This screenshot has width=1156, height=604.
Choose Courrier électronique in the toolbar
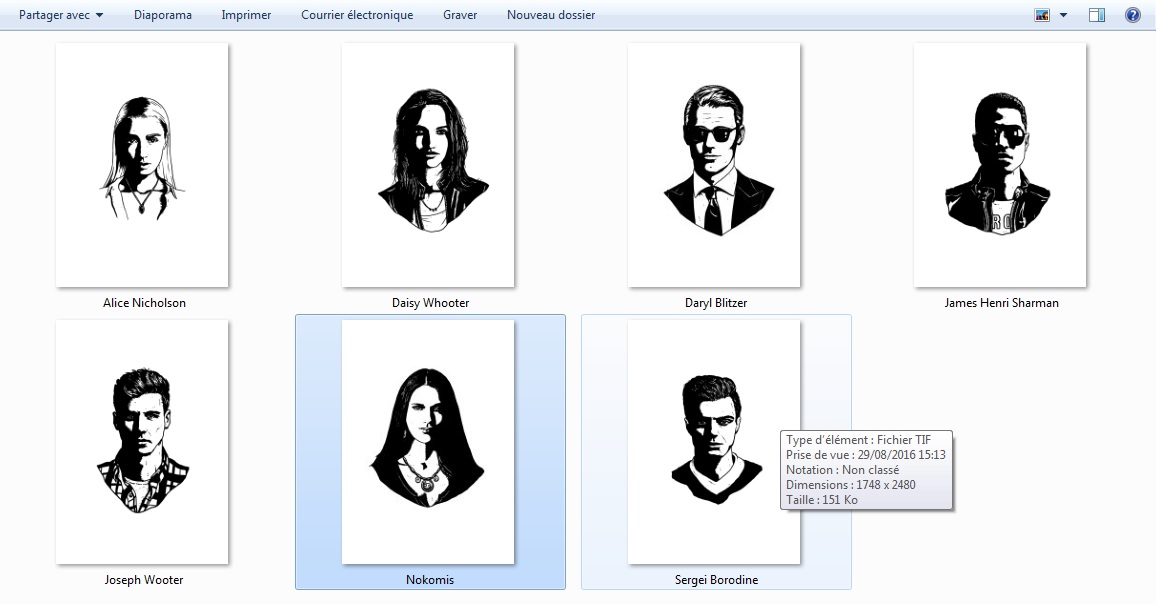click(357, 15)
